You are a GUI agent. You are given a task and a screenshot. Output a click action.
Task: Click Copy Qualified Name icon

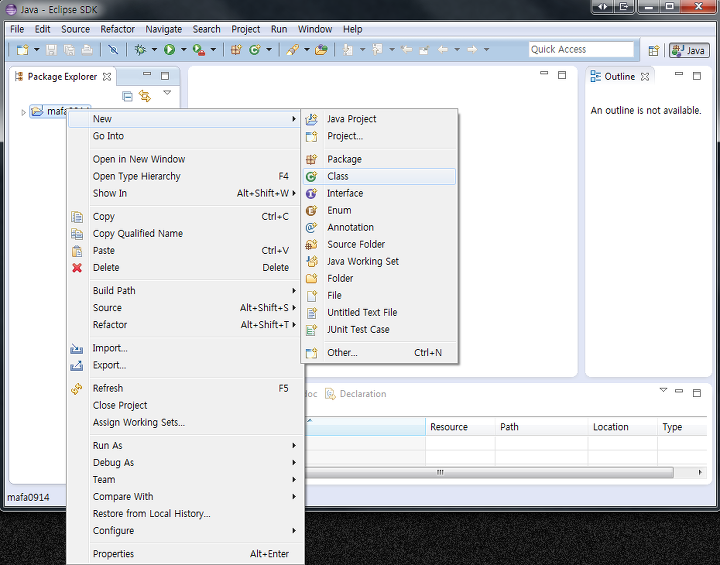tap(77, 234)
